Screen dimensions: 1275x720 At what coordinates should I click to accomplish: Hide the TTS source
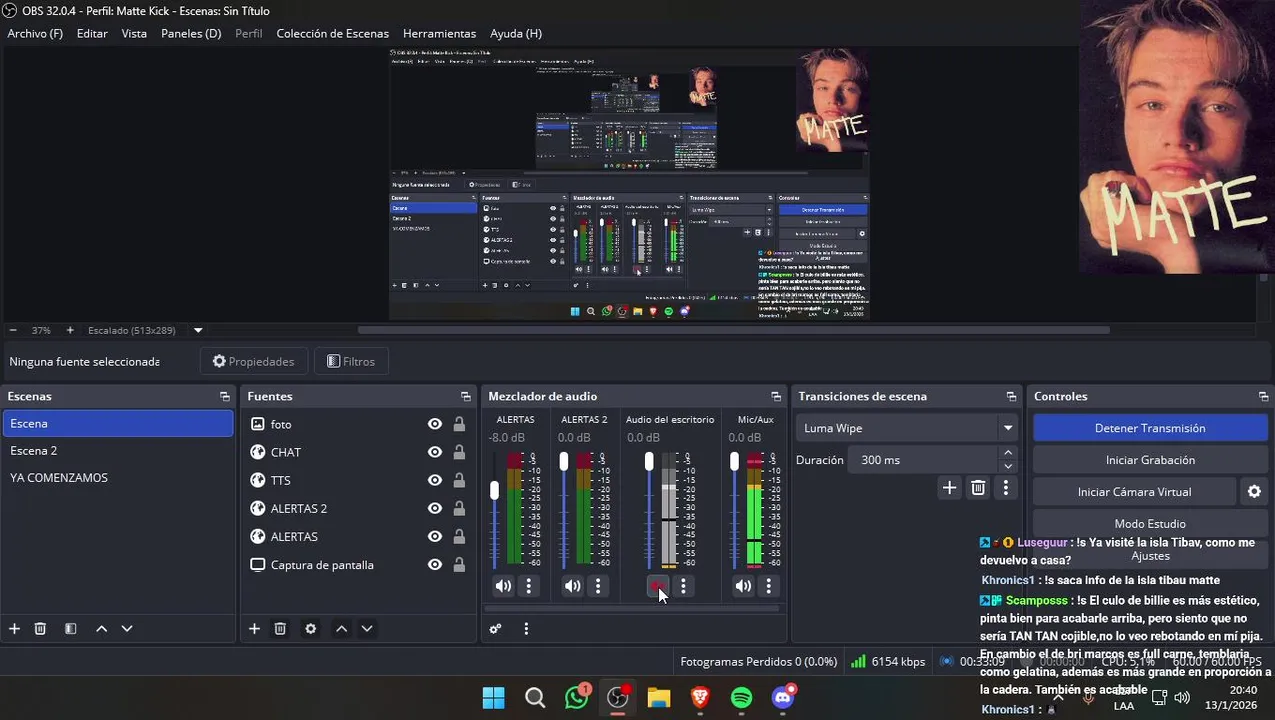[435, 480]
